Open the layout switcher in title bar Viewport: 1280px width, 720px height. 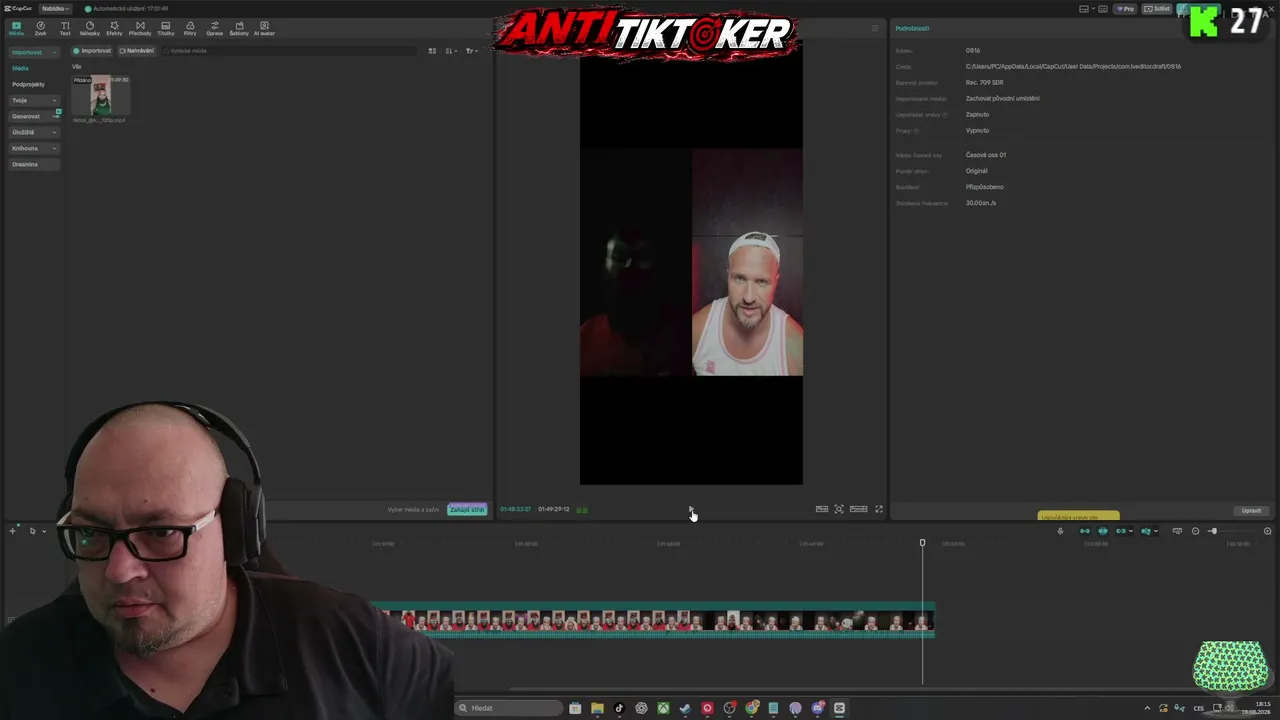(x=1087, y=9)
